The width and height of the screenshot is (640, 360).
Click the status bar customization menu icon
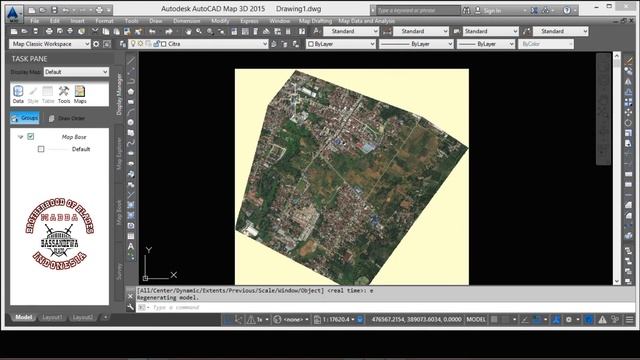(630, 320)
